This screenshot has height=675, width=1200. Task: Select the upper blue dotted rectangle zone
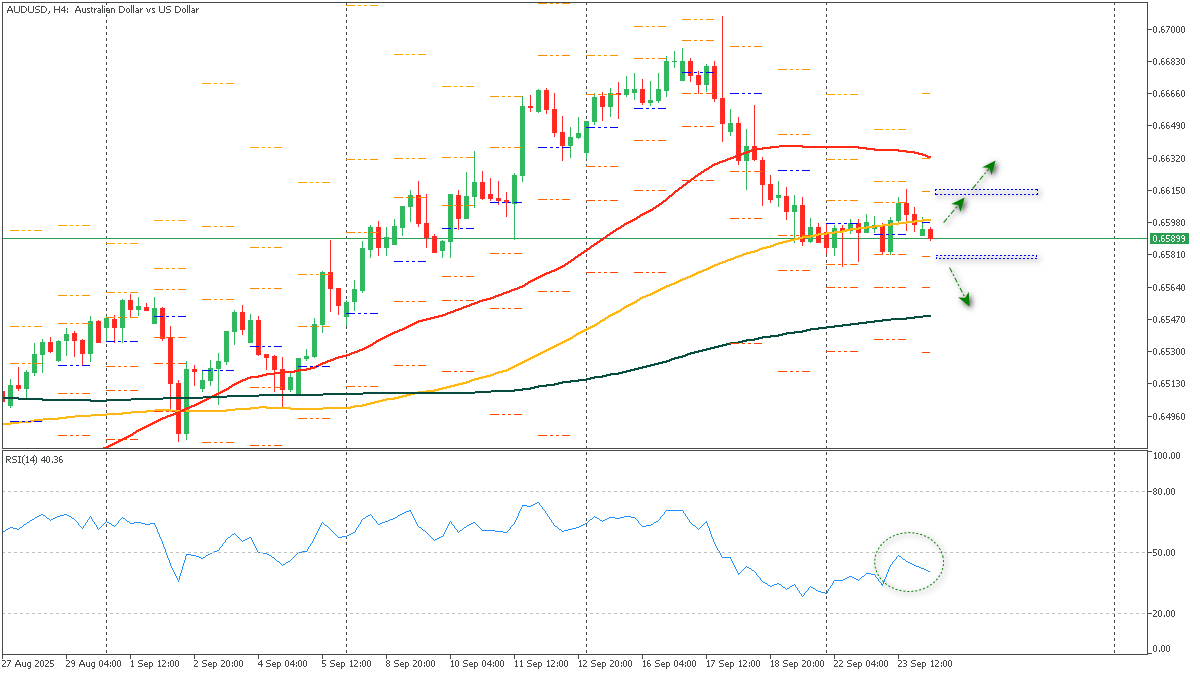click(985, 191)
